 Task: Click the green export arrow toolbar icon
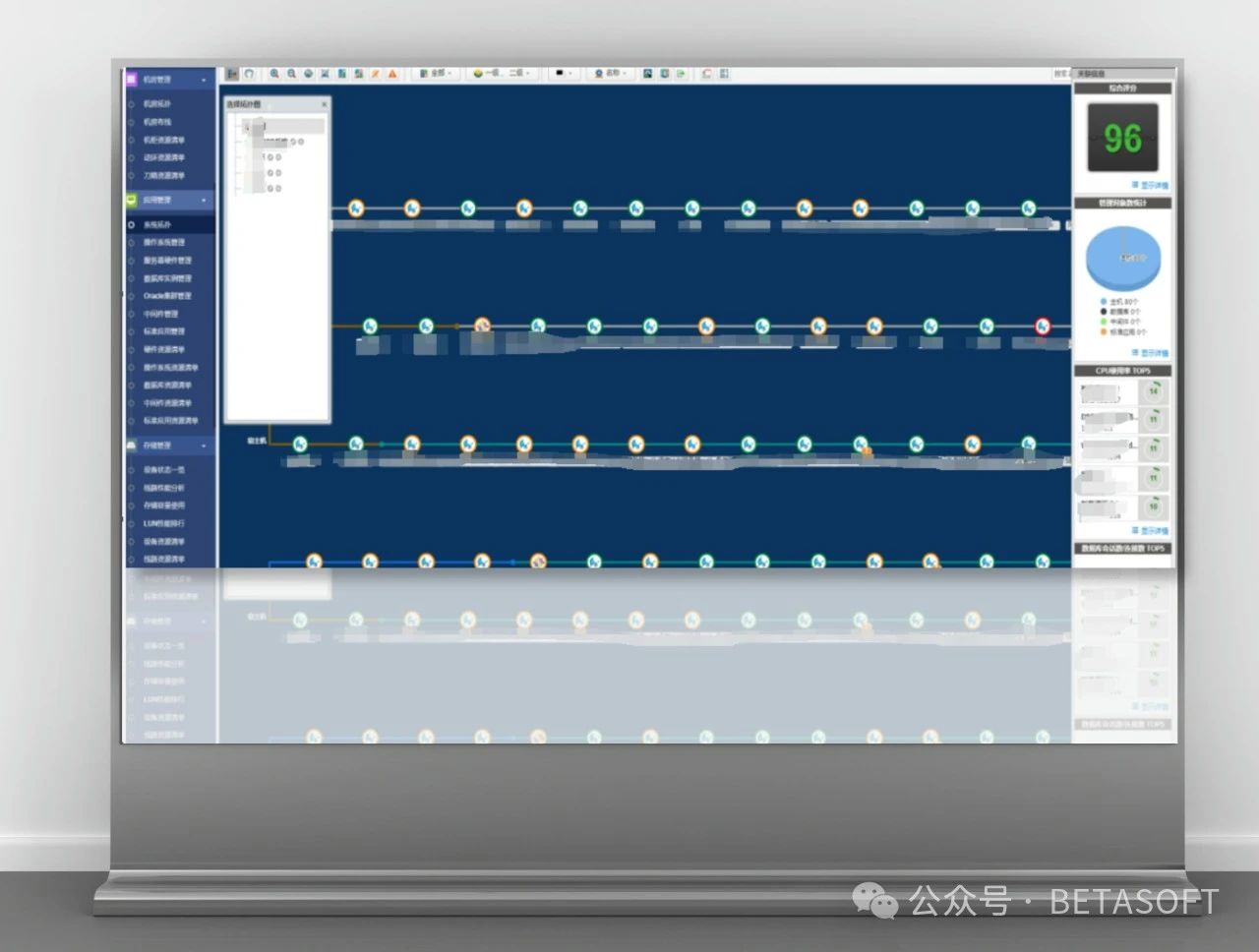[x=681, y=74]
